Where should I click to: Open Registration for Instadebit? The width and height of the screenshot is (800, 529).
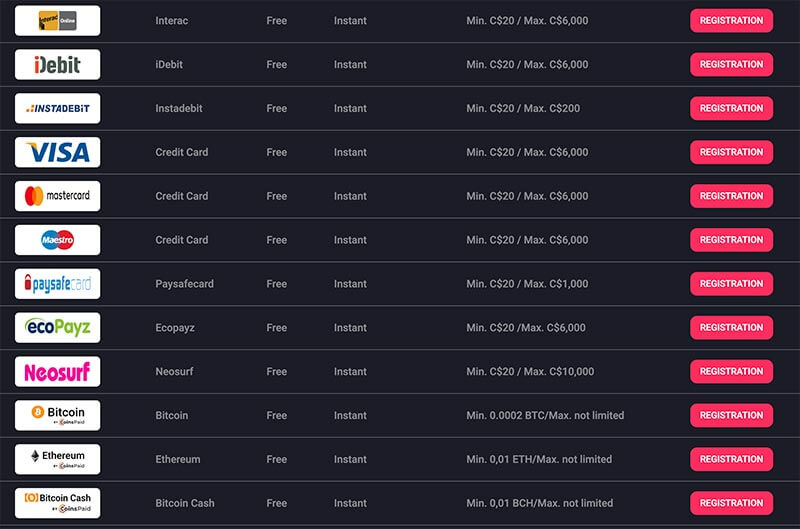[x=731, y=108]
